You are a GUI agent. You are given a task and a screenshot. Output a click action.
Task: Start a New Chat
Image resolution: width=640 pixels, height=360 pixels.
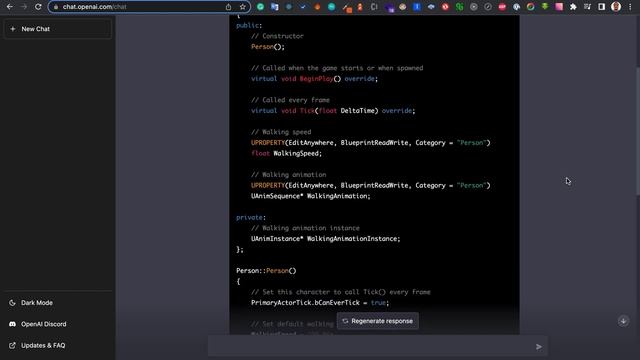[x=58, y=29]
